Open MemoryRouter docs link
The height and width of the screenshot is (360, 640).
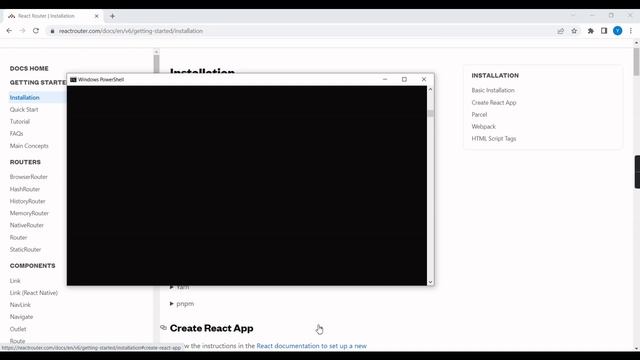coord(29,213)
